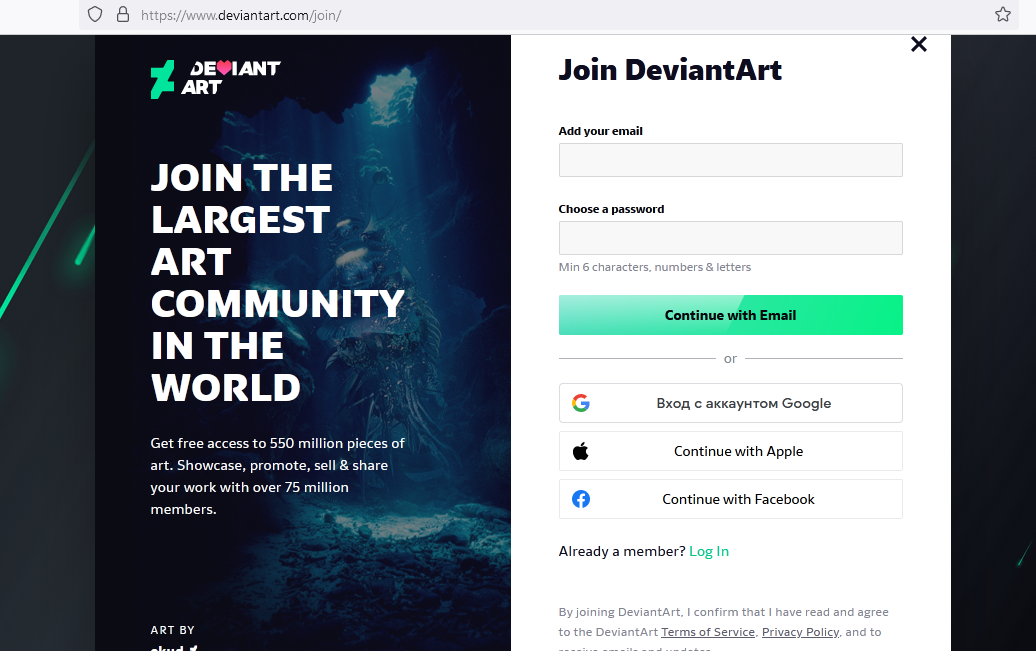Focus the Add your email field

pos(730,160)
